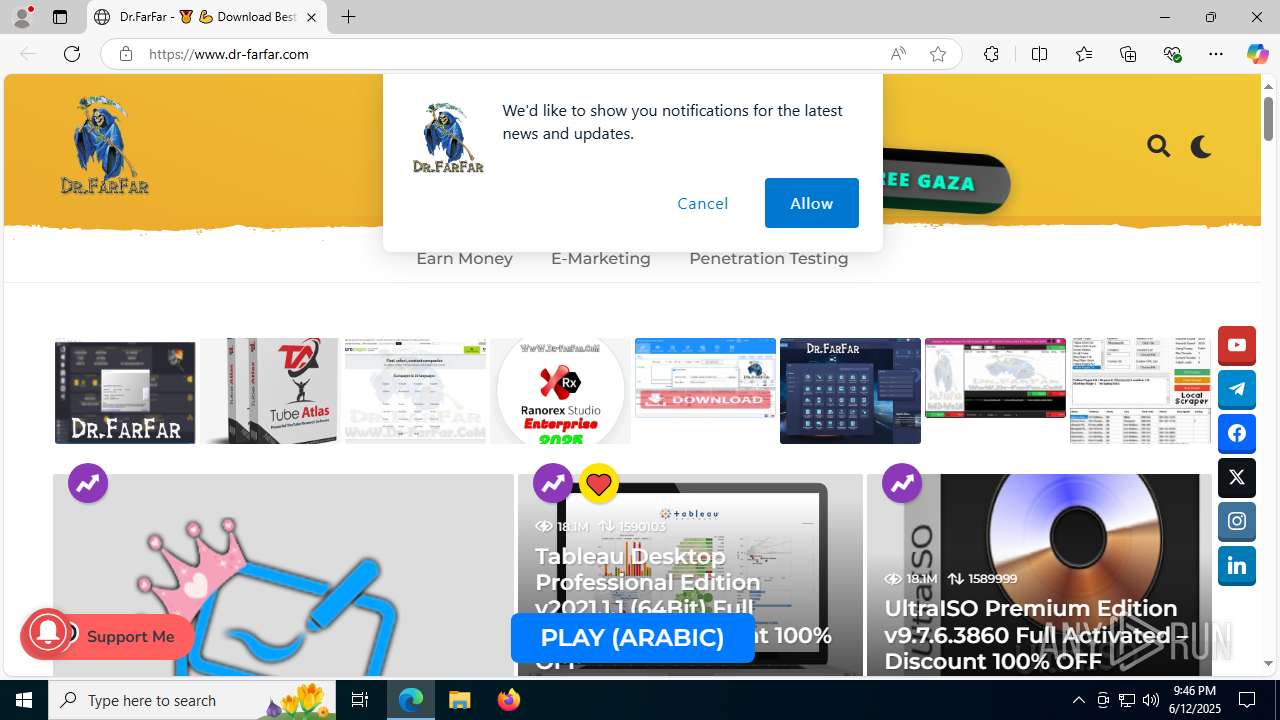The image size is (1280, 720).
Task: Open the LinkedIn social link
Action: pyautogui.click(x=1237, y=566)
